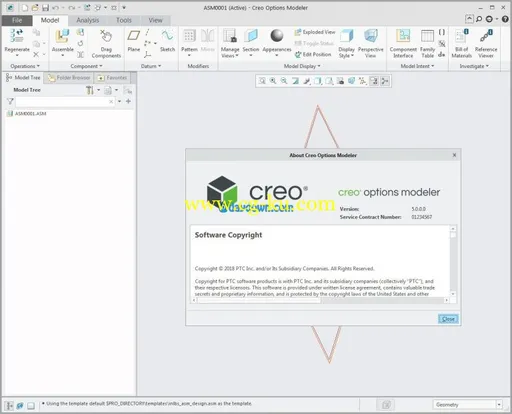512x414 pixels.
Task: Click the Regenerate icon
Action: click(17, 36)
